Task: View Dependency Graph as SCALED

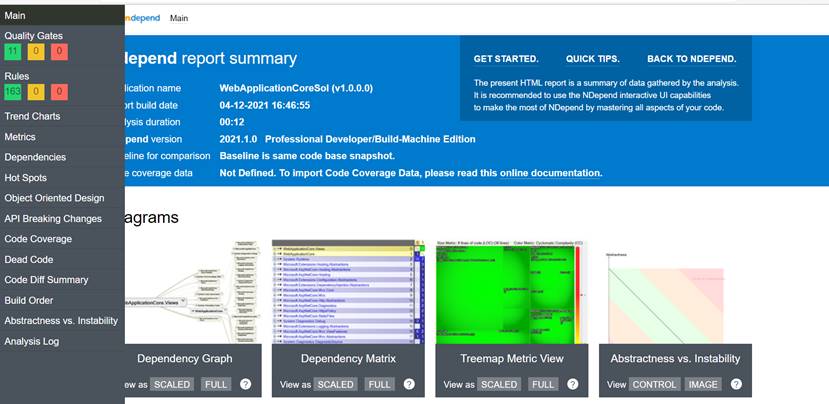Action: 172,384
